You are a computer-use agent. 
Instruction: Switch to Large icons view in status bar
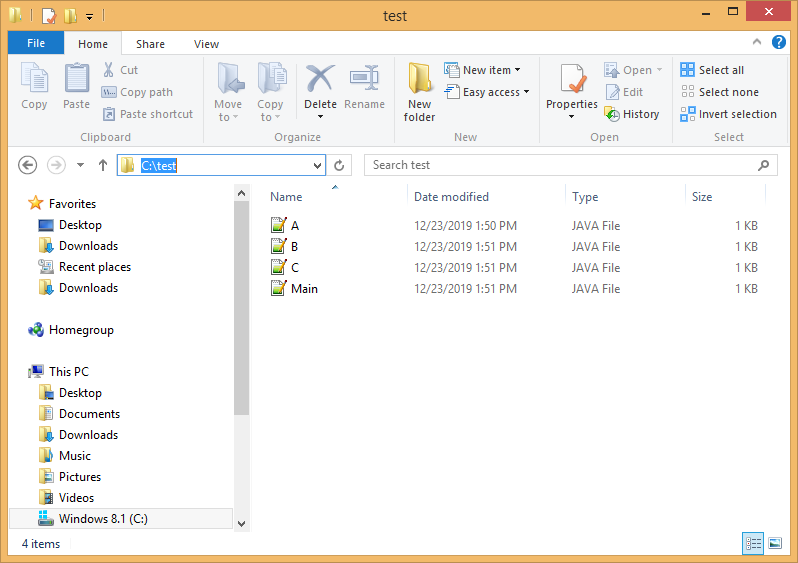coord(775,543)
